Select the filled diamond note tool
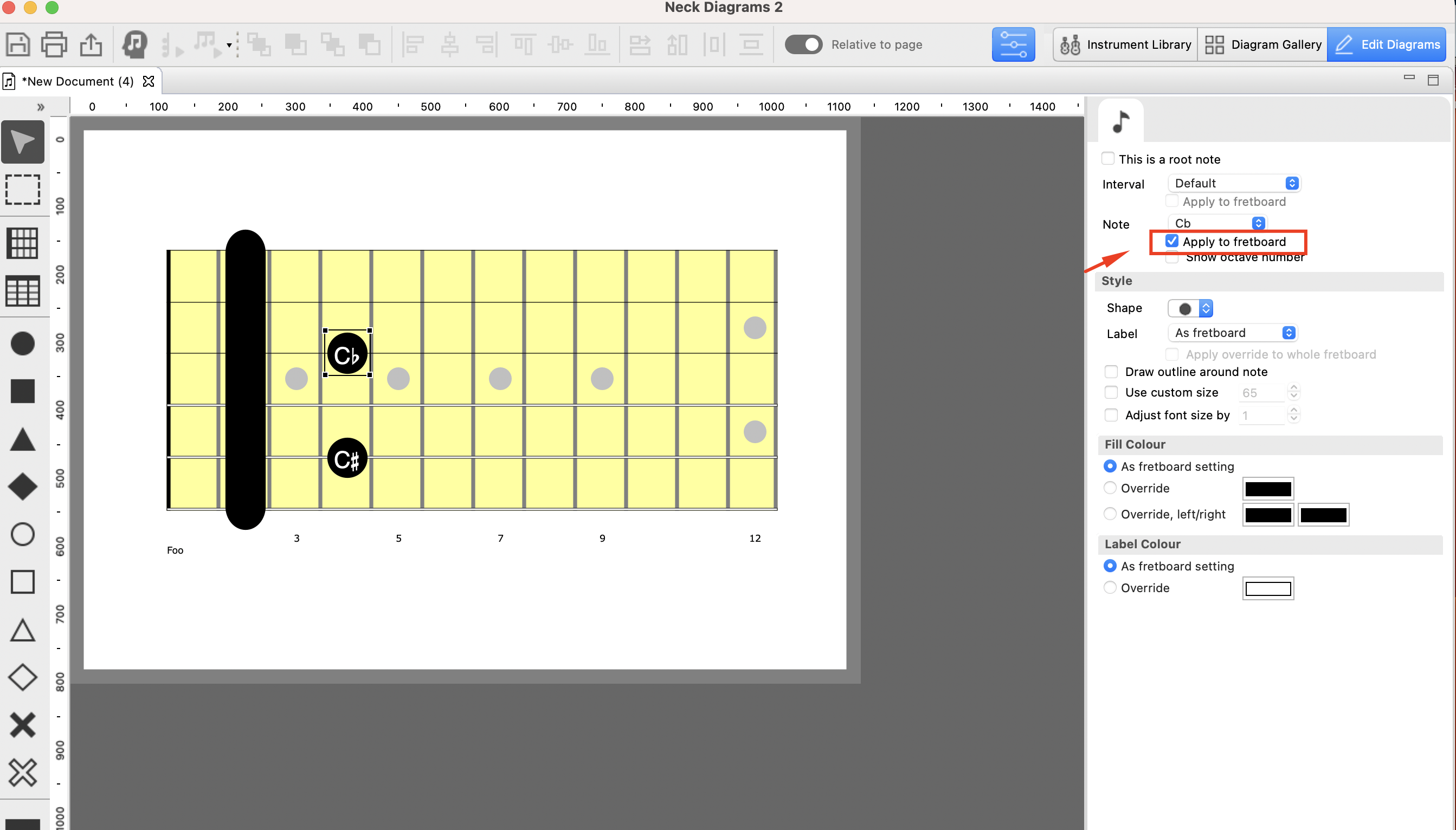This screenshot has width=1456, height=830. [x=23, y=487]
